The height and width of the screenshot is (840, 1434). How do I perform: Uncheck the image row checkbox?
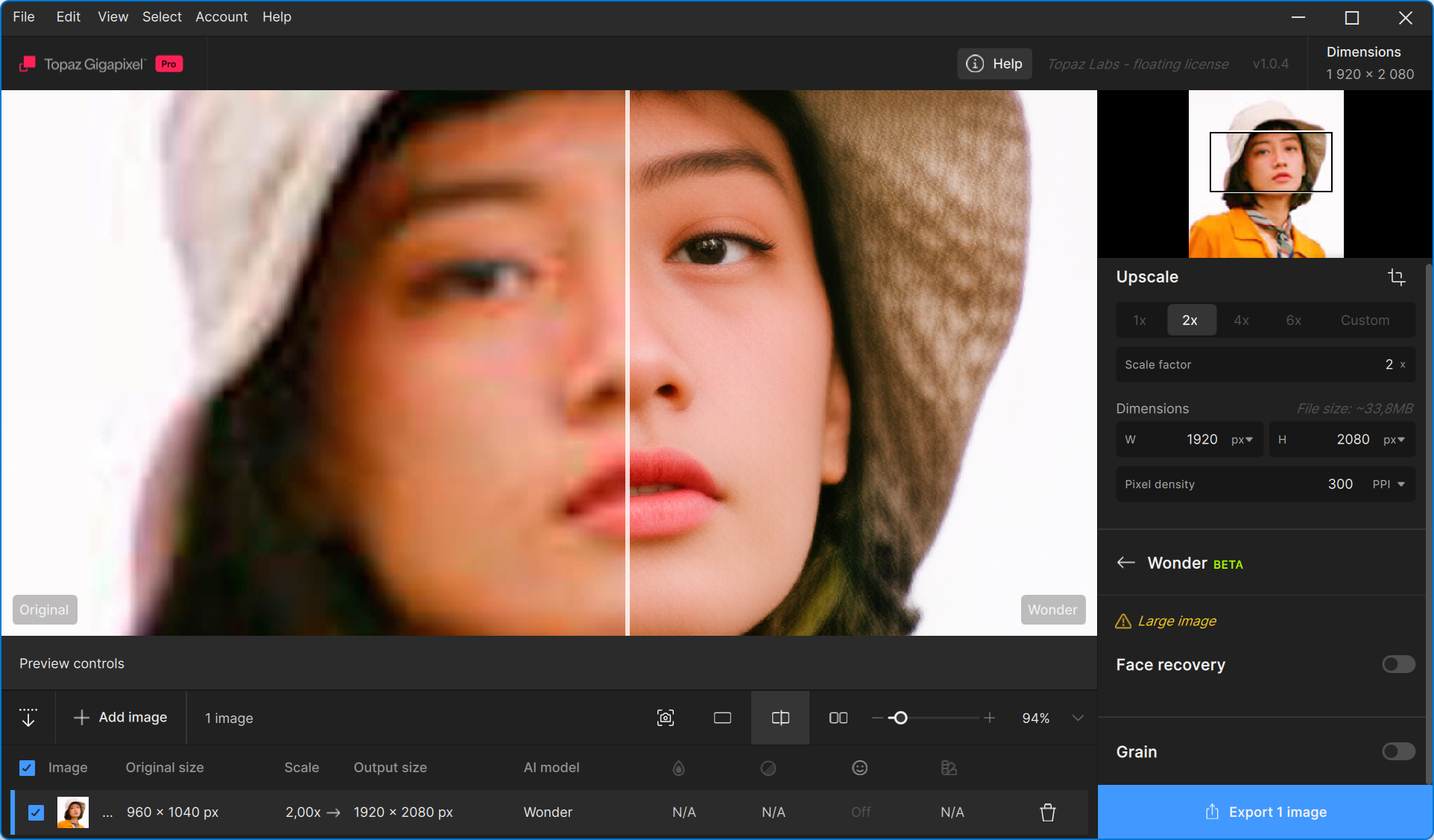coord(36,812)
